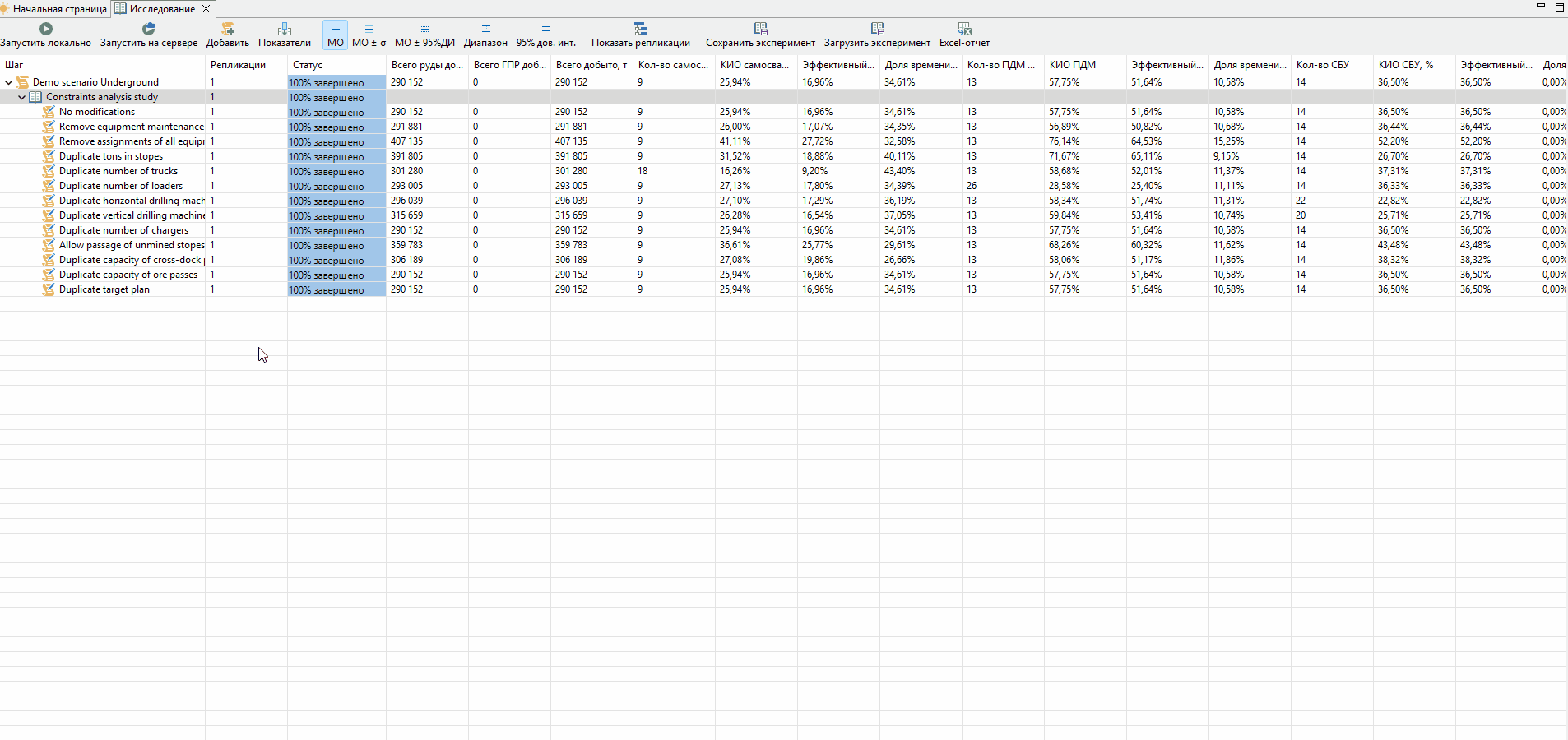Run experiment locally with Запустить локально

click(46, 35)
